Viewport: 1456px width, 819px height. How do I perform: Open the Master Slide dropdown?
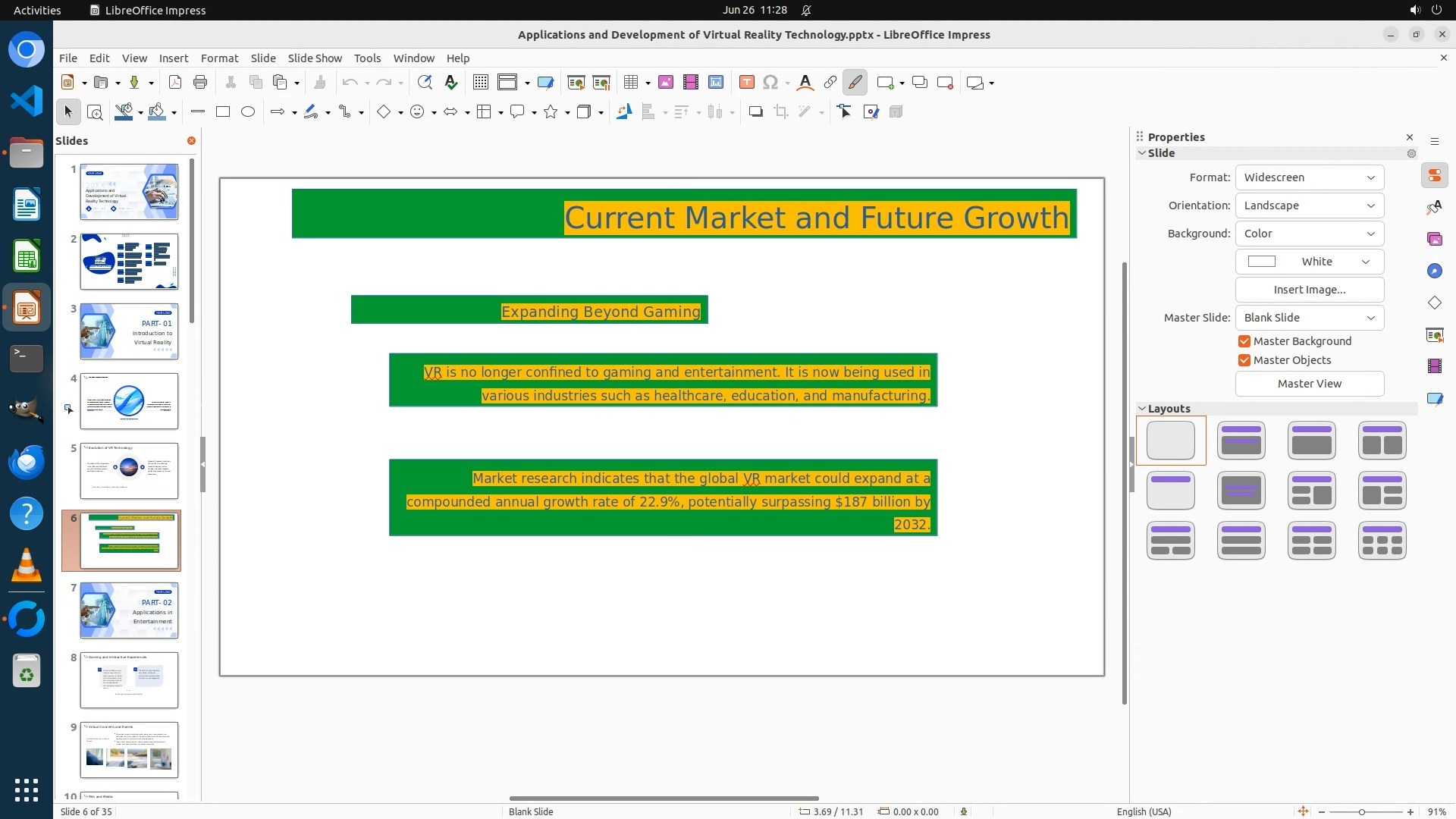click(1309, 318)
